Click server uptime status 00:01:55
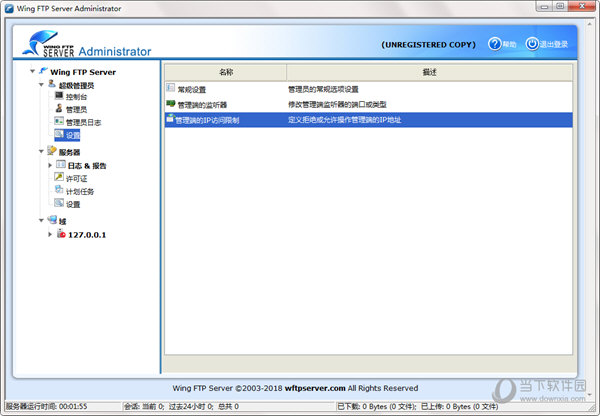The height and width of the screenshot is (416, 600). pyautogui.click(x=46, y=406)
